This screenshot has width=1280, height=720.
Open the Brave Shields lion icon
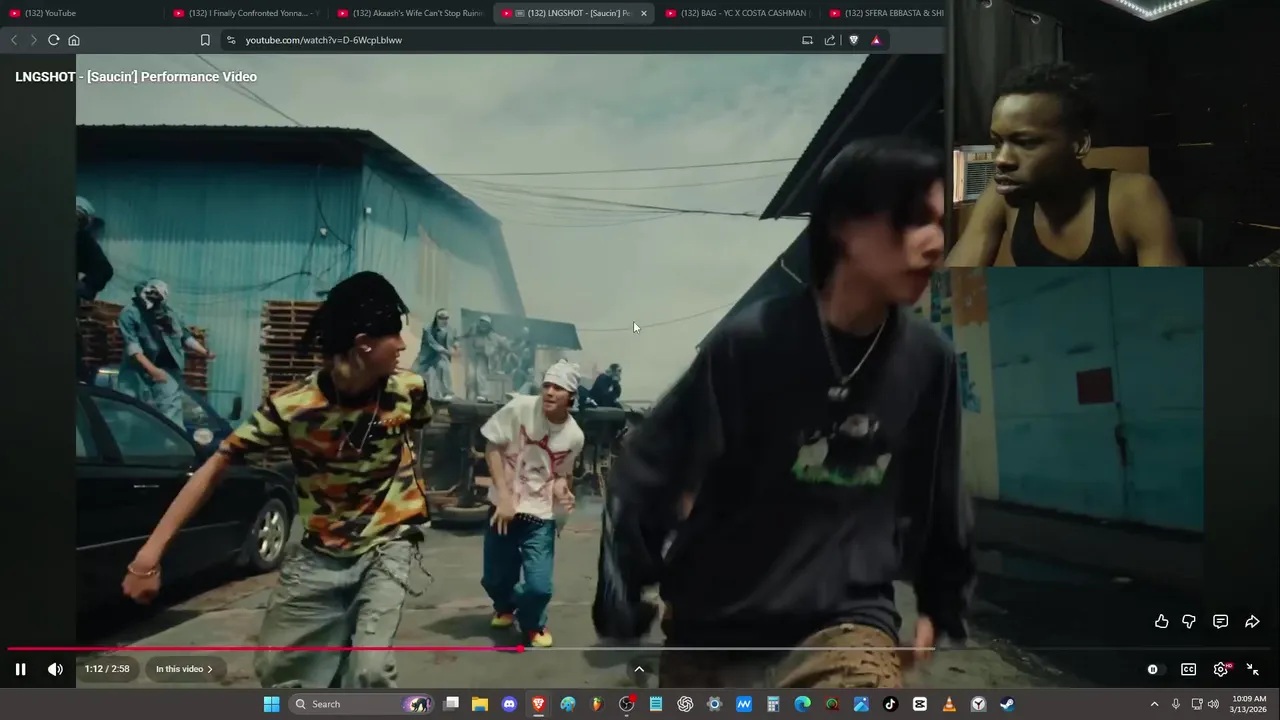[x=853, y=40]
